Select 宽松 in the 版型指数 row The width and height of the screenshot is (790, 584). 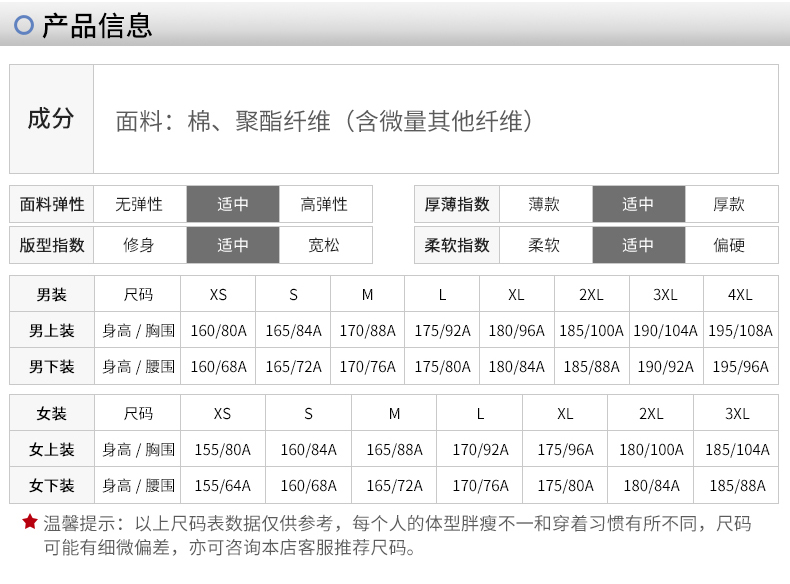tap(325, 245)
